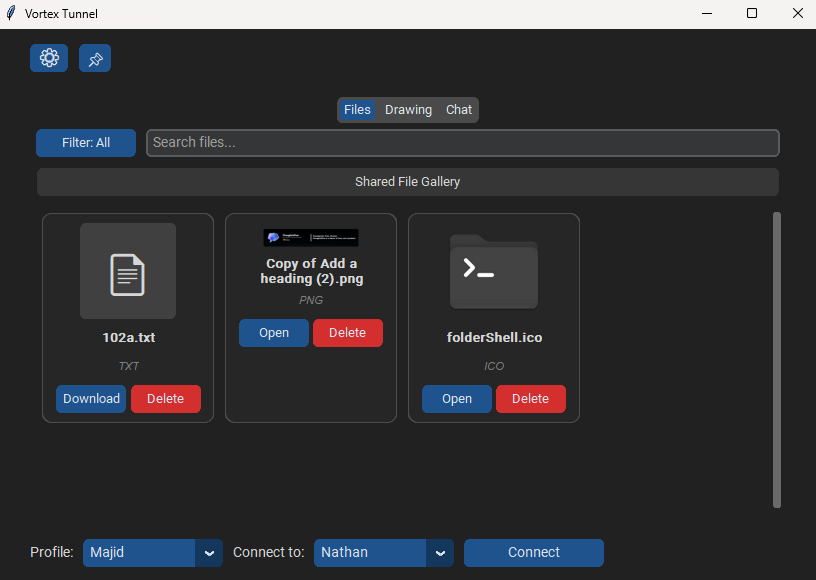Click the pin window icon
The width and height of the screenshot is (816, 580).
95,58
